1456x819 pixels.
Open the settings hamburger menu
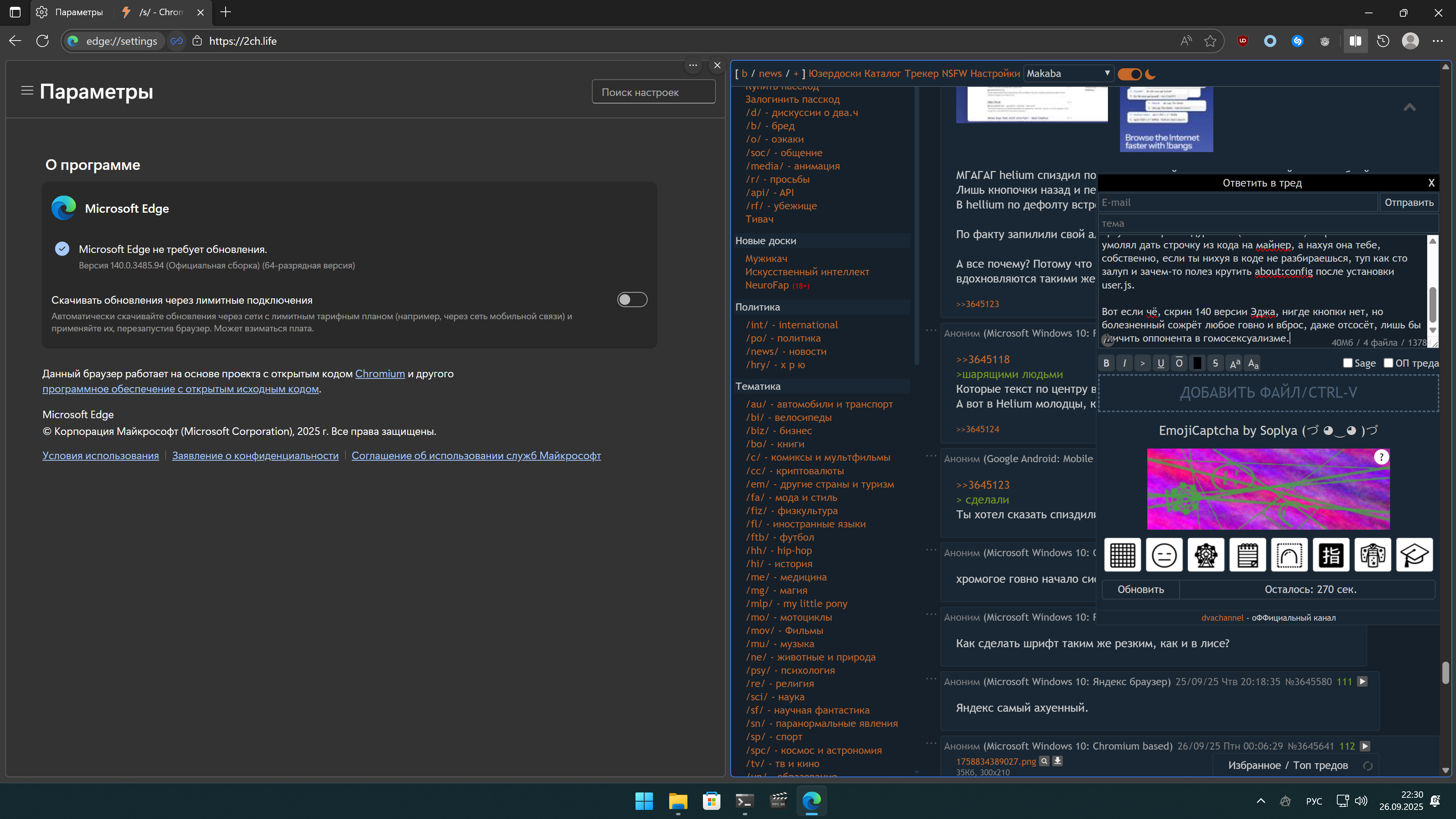click(27, 91)
